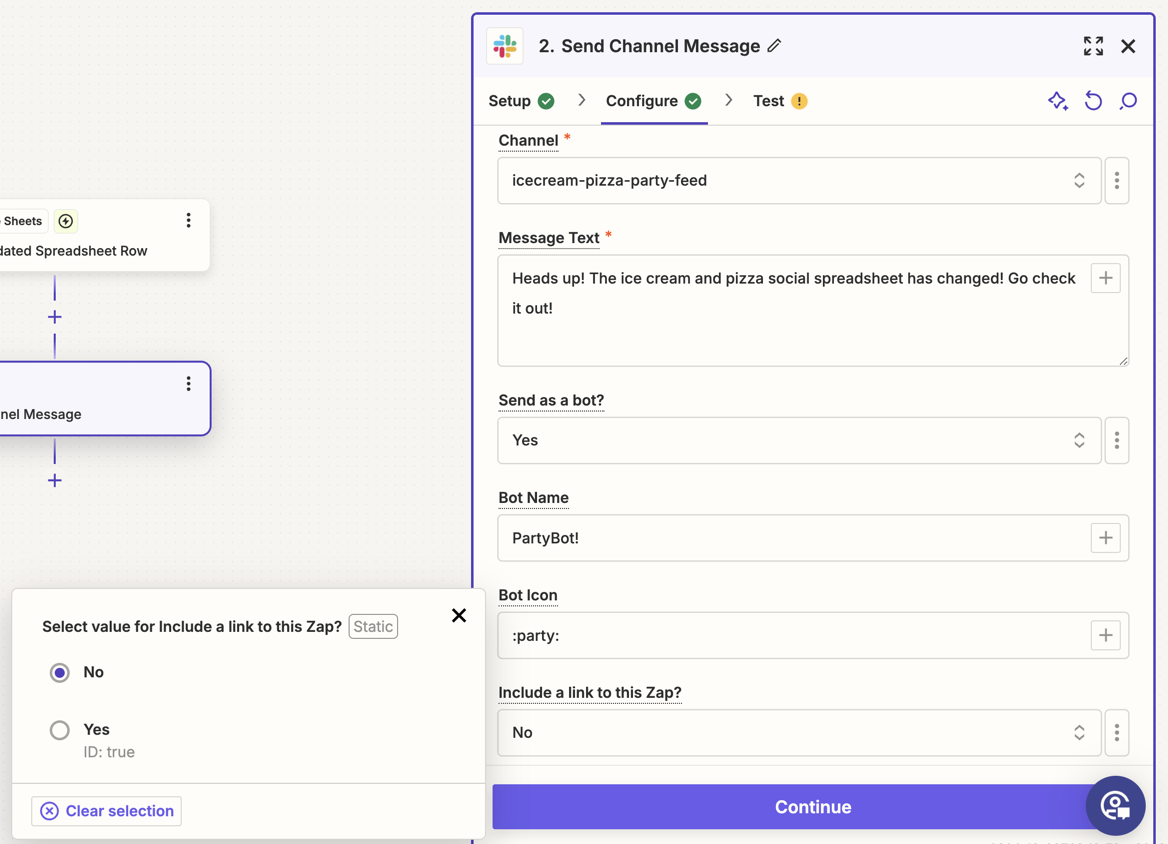Click the Continue button
This screenshot has width=1168, height=844.
[813, 807]
